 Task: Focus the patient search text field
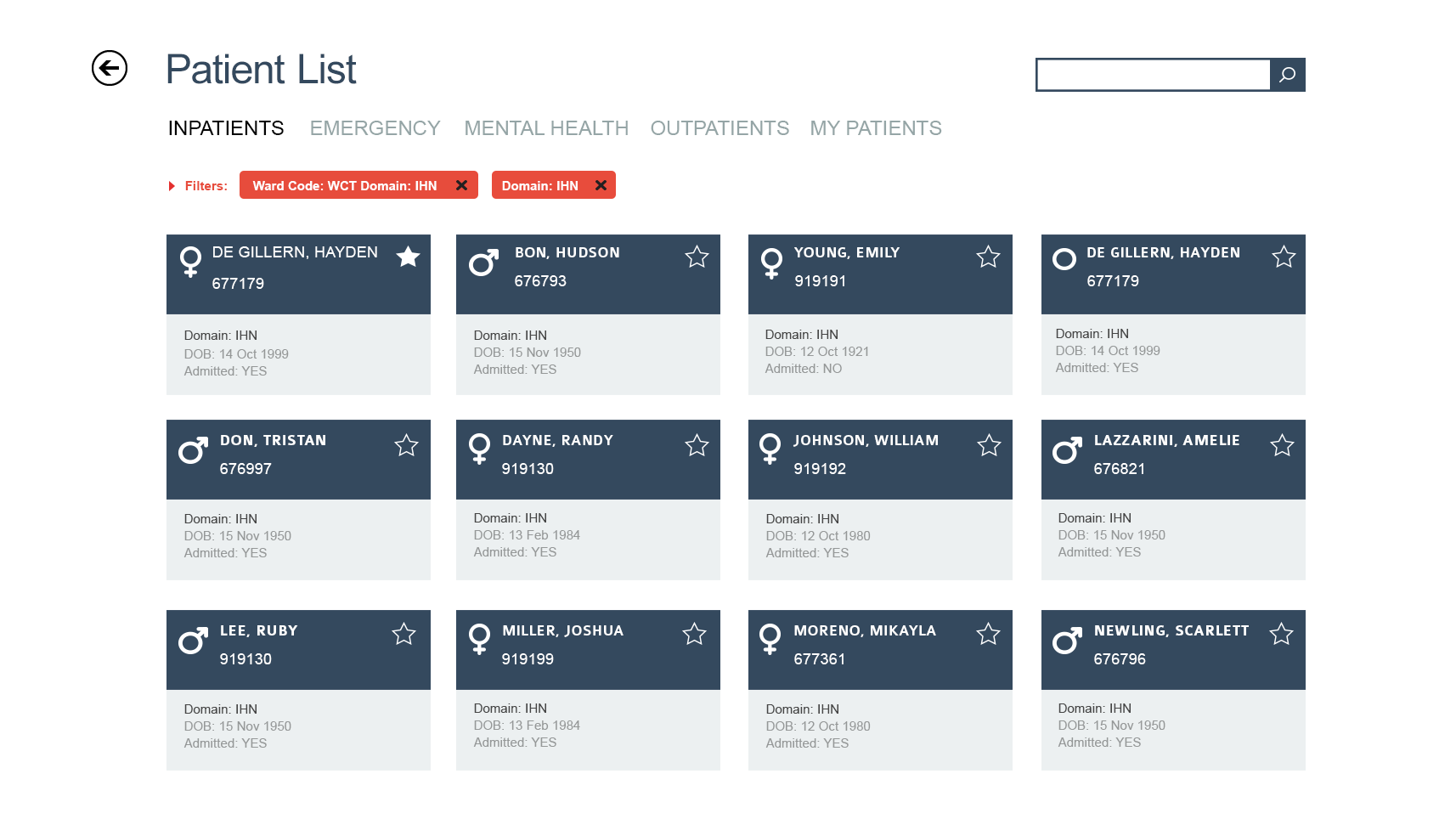coord(1153,75)
